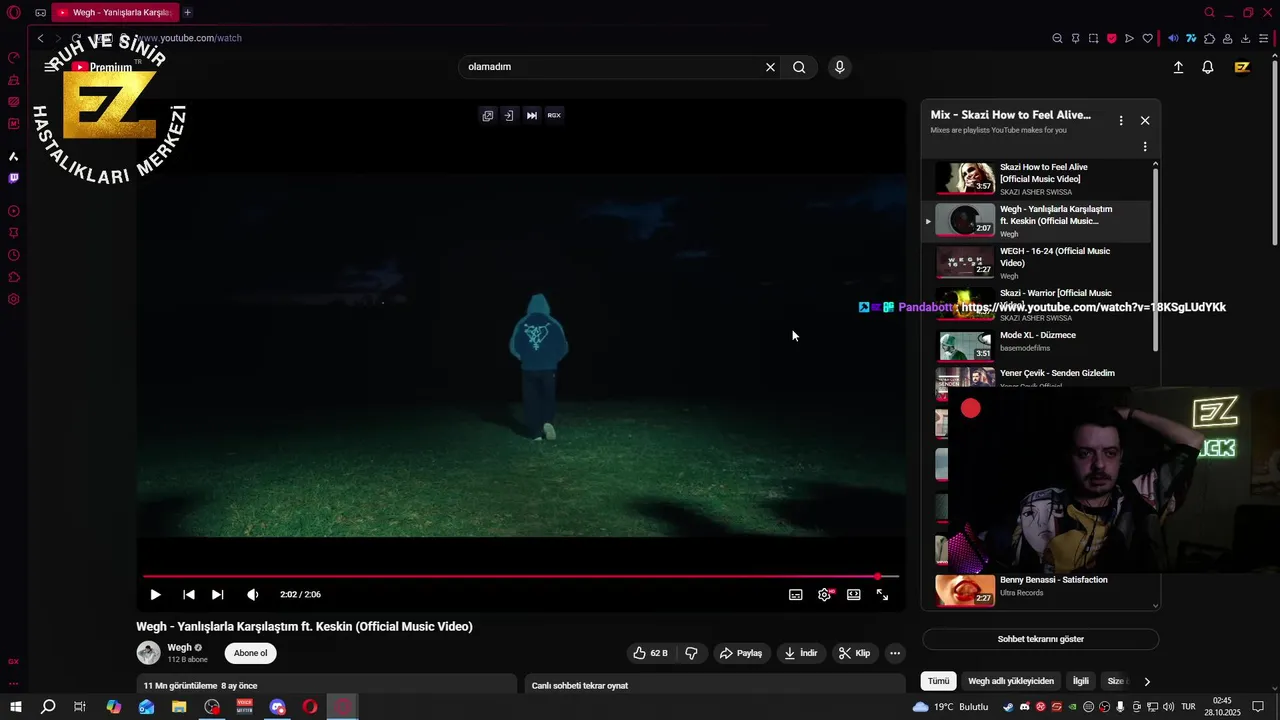
Task: Clear the 'olamadım' search text
Action: tap(770, 67)
